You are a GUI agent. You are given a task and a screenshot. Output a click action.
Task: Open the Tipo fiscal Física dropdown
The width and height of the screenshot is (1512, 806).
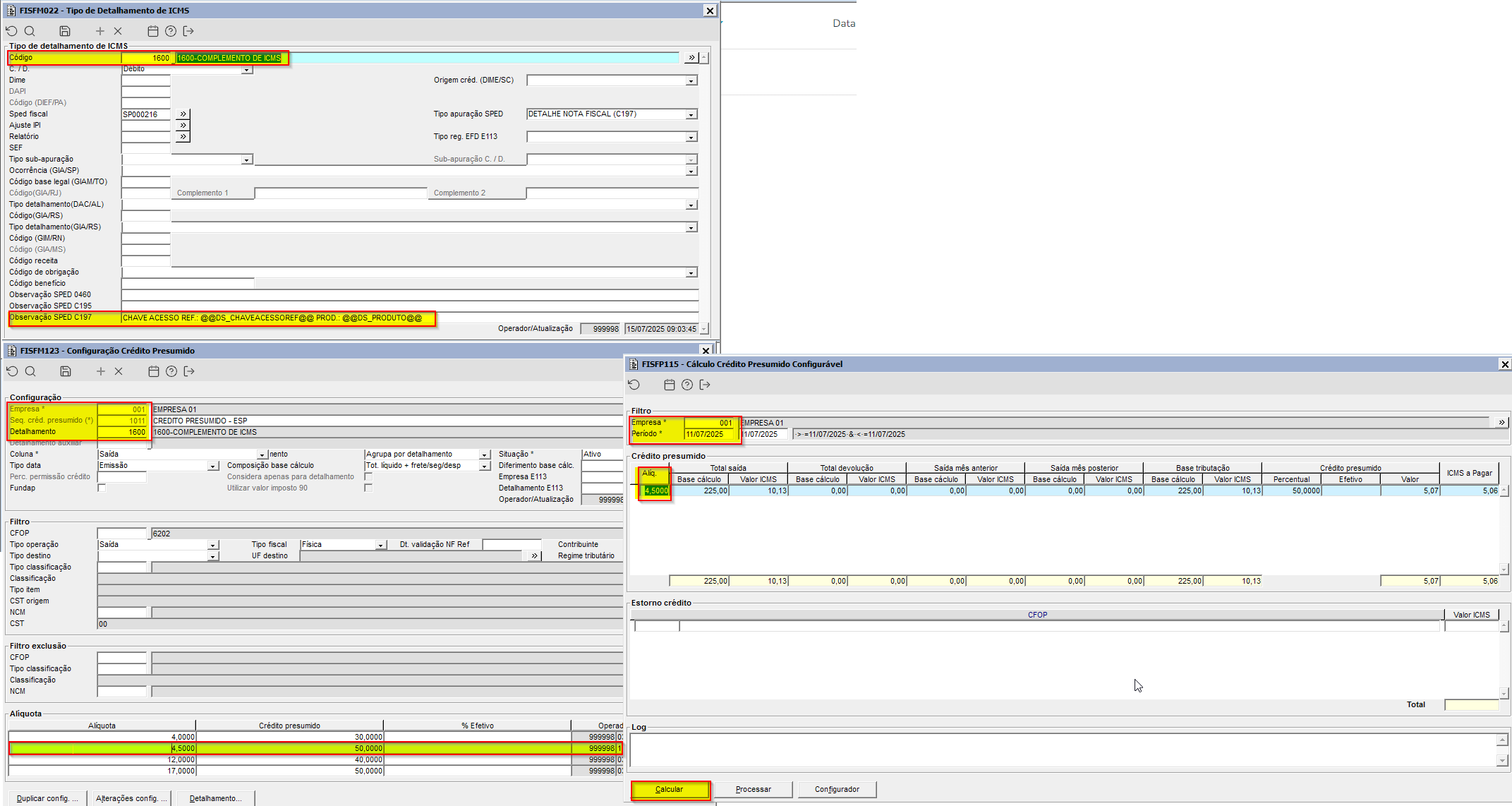(380, 545)
